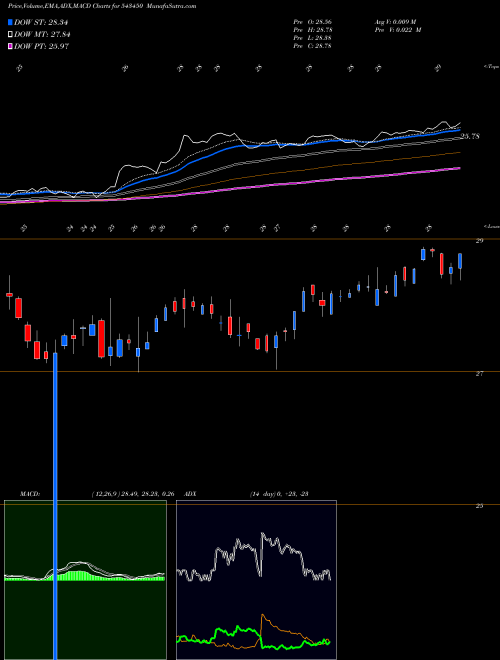
Task: Click the '<Tops' label at the right edge
Action: [x=491, y=67]
